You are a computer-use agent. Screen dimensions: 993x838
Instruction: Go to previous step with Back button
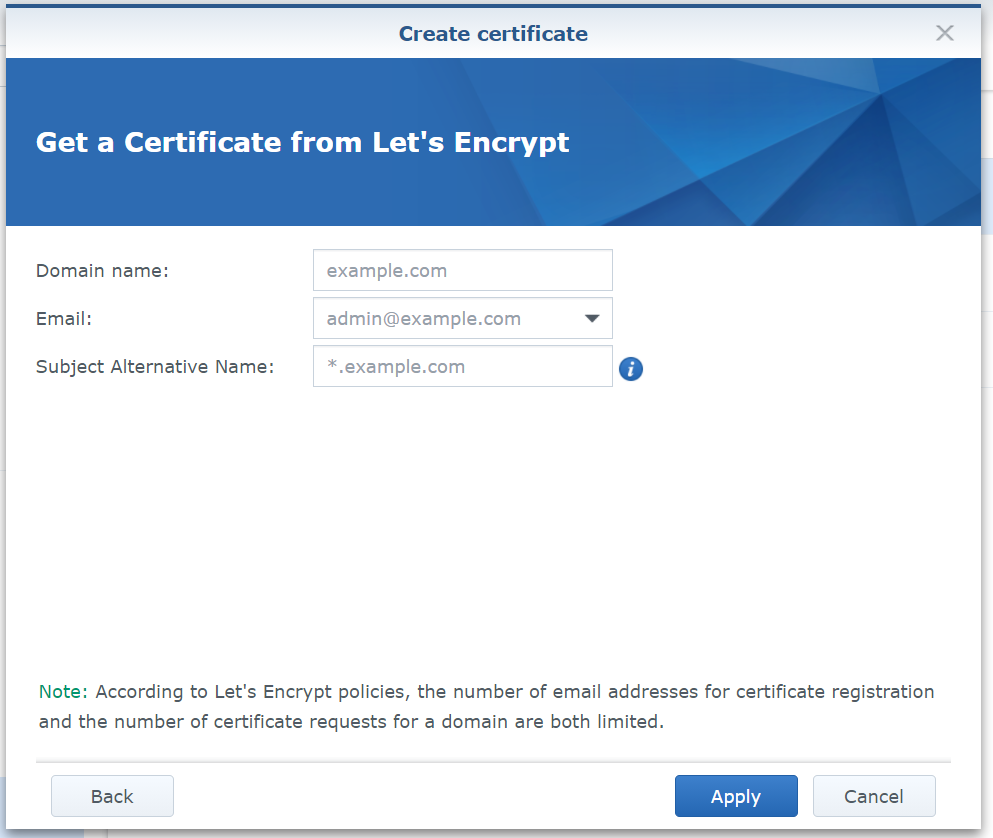pyautogui.click(x=112, y=796)
